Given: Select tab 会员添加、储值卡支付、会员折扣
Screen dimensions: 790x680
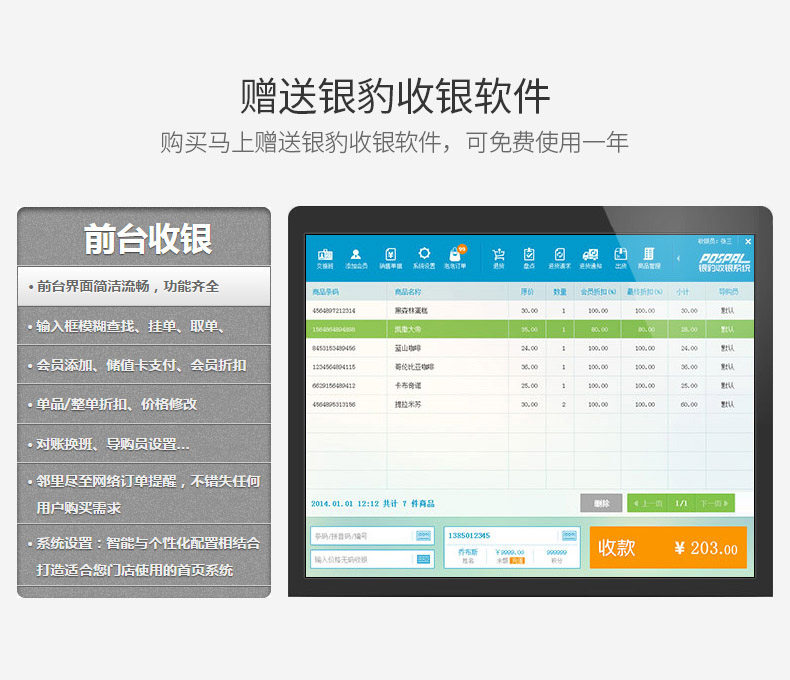Looking at the screenshot, I should tap(144, 365).
